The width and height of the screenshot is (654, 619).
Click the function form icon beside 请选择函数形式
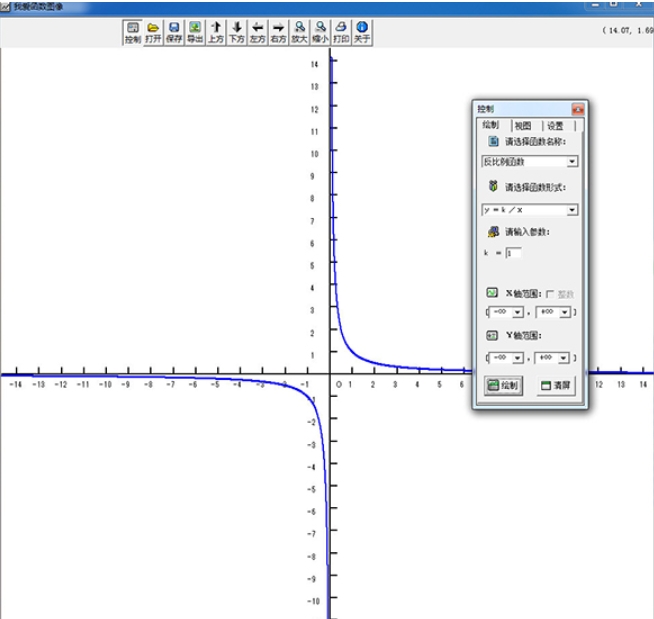(493, 186)
